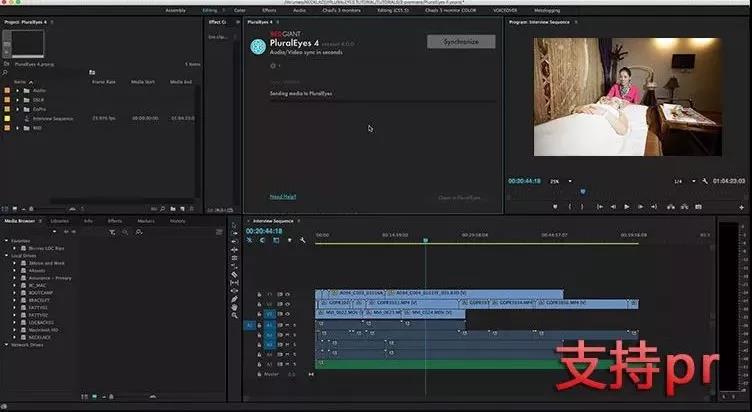Image resolution: width=752 pixels, height=412 pixels.
Task: Select the Zoom tool in the tools panel
Action: [x=234, y=316]
